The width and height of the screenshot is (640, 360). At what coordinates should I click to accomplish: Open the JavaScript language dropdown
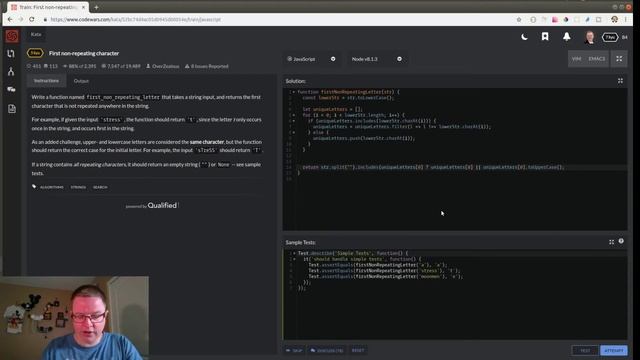[311, 59]
